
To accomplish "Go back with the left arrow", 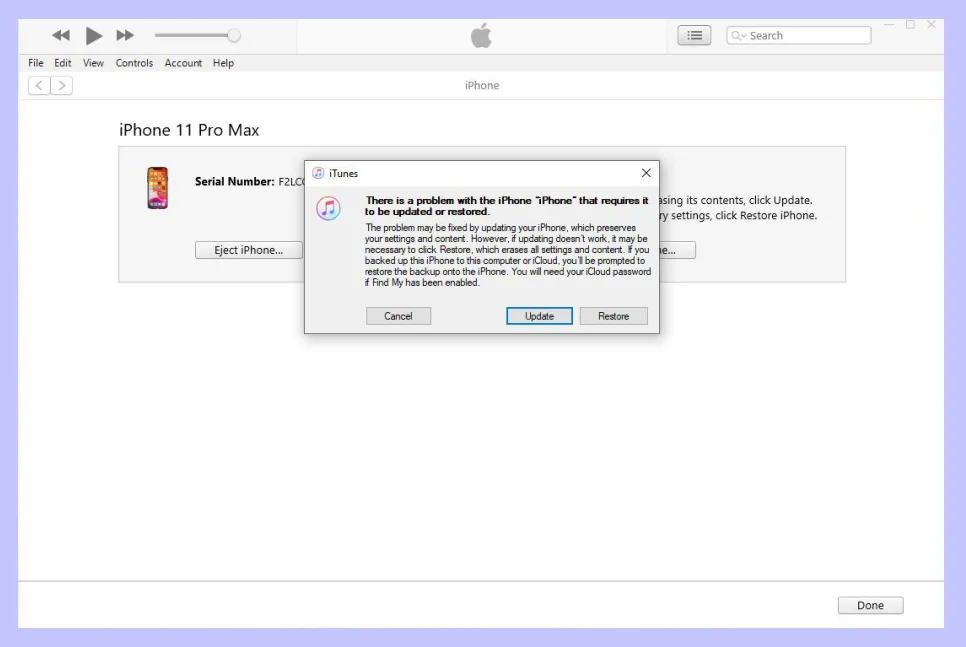I will (x=39, y=86).
